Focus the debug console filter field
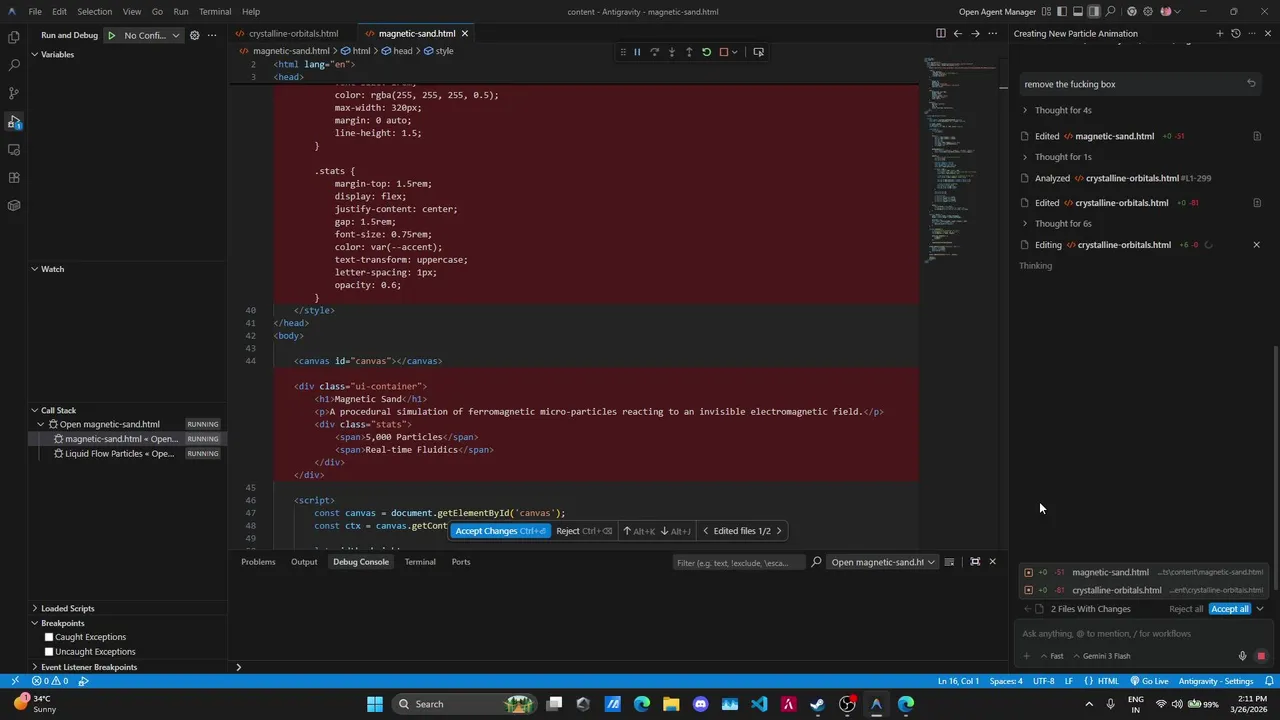The width and height of the screenshot is (1280, 720). [x=738, y=562]
